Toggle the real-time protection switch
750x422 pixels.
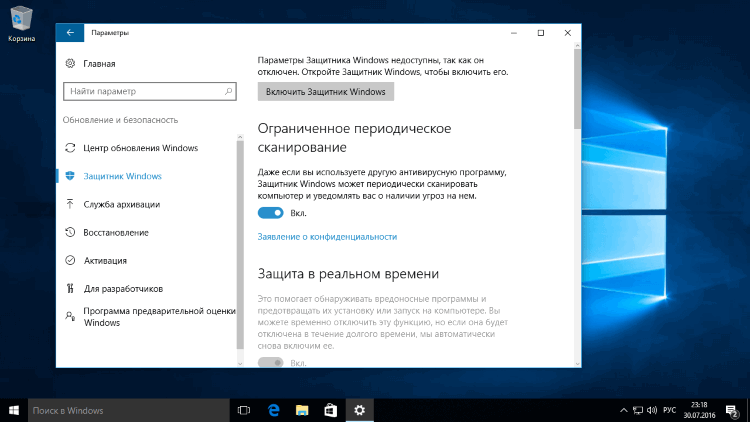271,362
